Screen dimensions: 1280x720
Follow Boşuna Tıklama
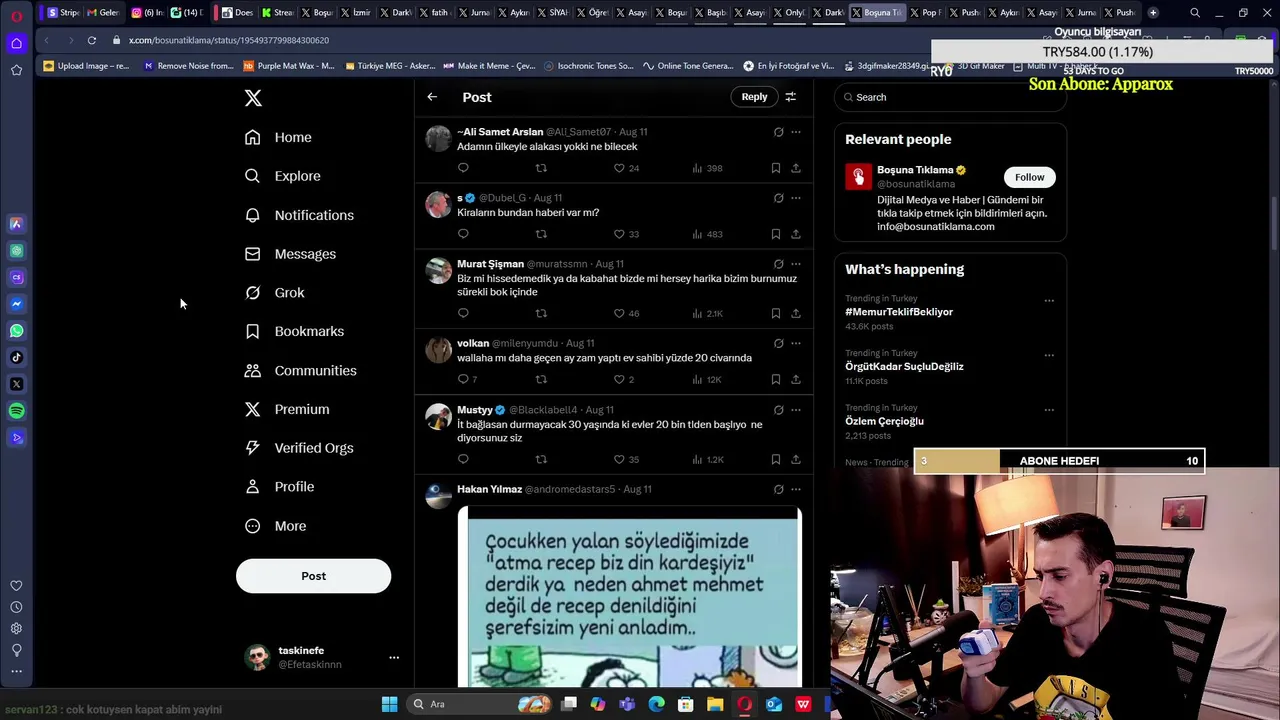point(1029,177)
